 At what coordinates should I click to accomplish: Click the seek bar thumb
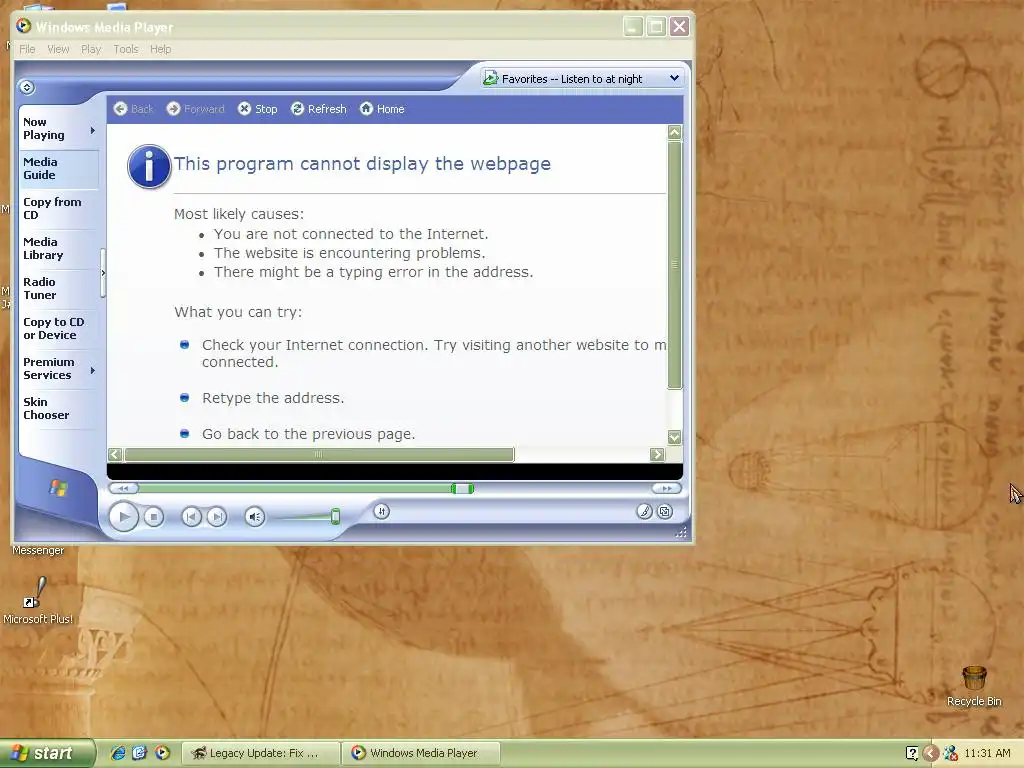[x=462, y=488]
